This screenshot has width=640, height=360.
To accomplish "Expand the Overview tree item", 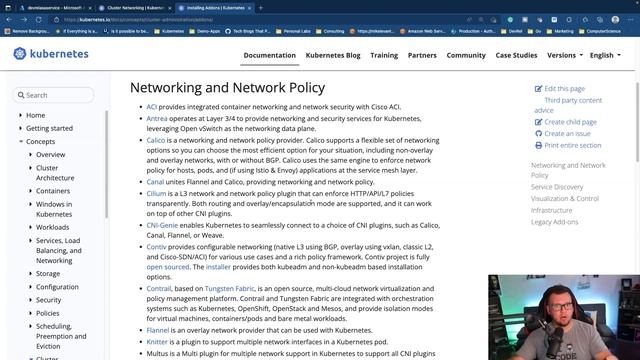I will [30, 155].
